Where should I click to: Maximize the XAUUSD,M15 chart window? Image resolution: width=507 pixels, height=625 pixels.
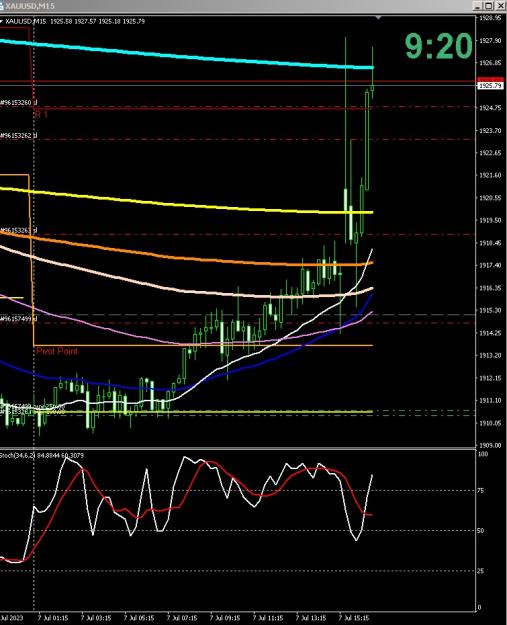tap(488, 6)
